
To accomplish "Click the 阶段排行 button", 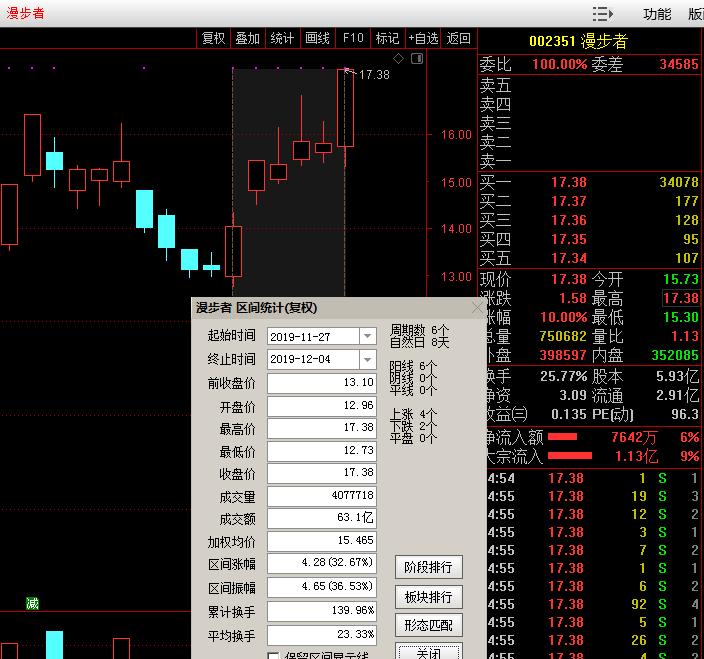I will [429, 567].
